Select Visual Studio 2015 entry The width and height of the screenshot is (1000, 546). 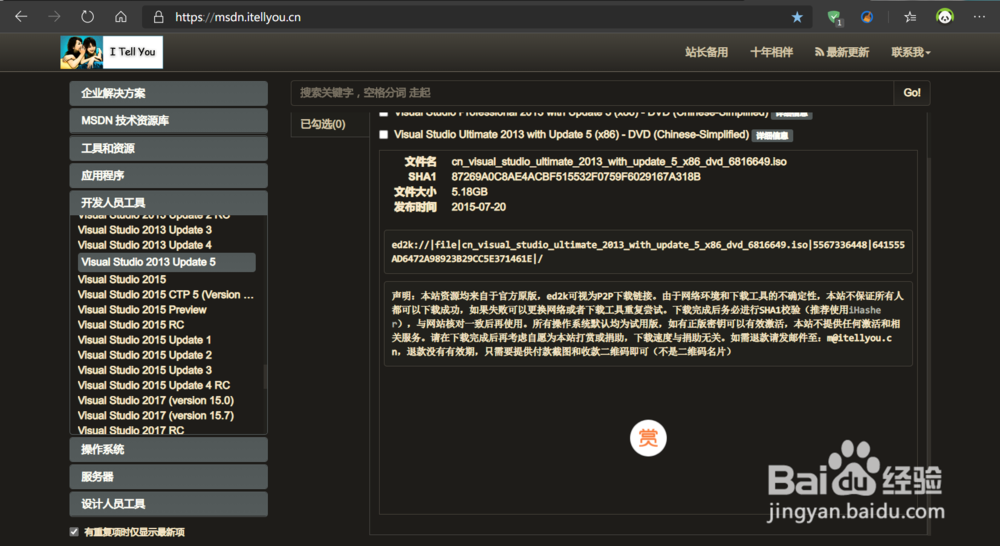click(x=122, y=279)
